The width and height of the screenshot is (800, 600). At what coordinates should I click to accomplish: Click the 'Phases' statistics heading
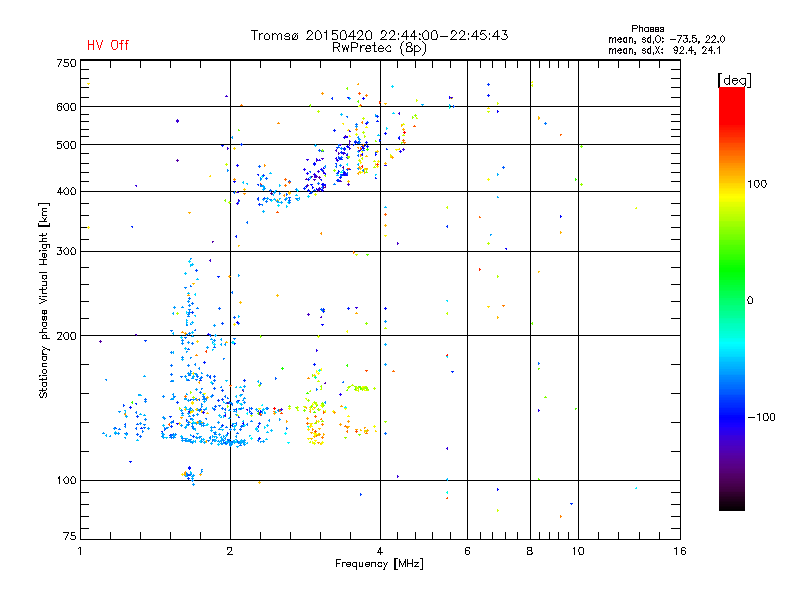tap(647, 29)
